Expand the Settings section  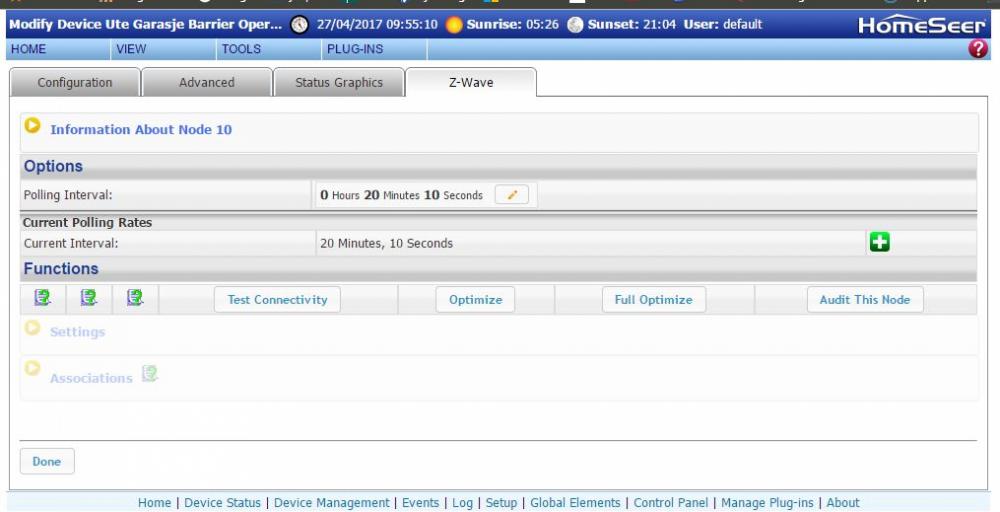pos(33,329)
